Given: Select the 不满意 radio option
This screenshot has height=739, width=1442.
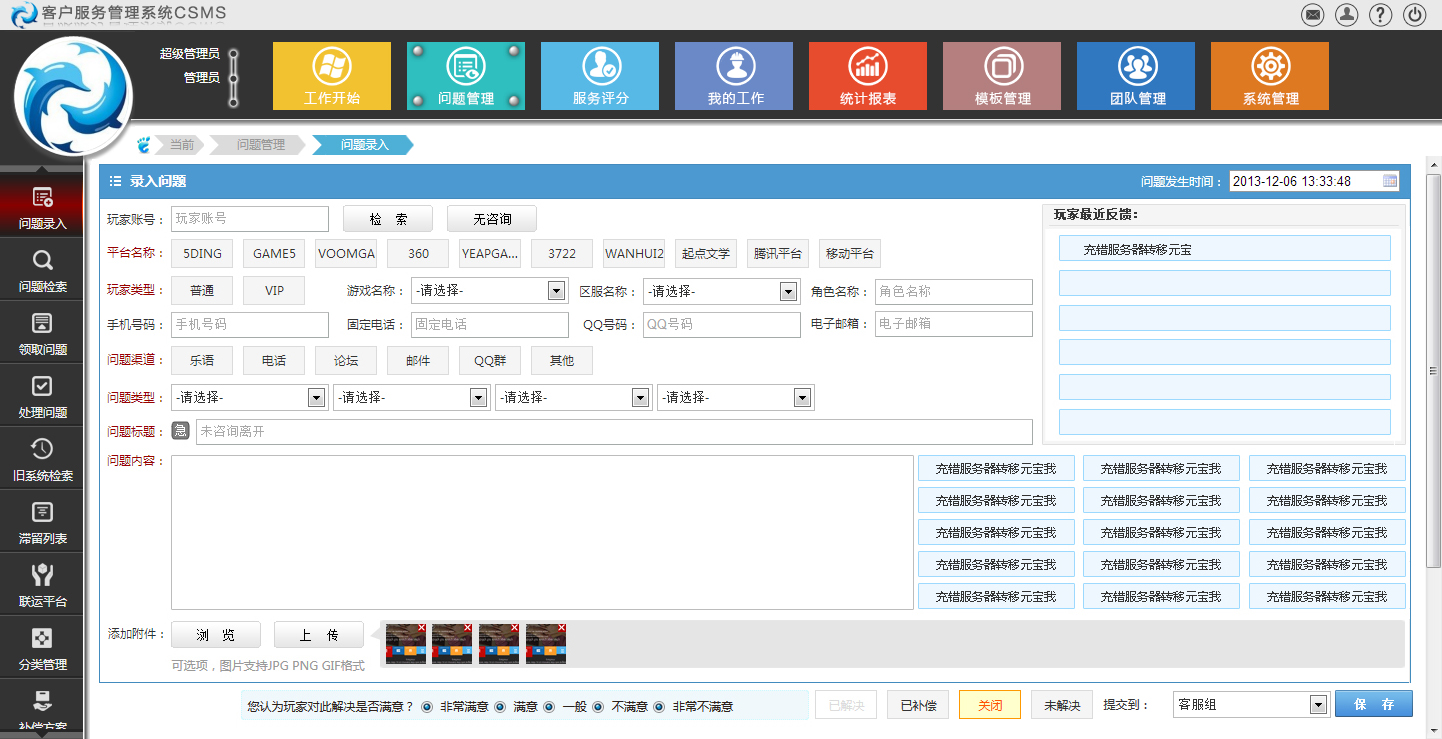Looking at the screenshot, I should [x=598, y=706].
